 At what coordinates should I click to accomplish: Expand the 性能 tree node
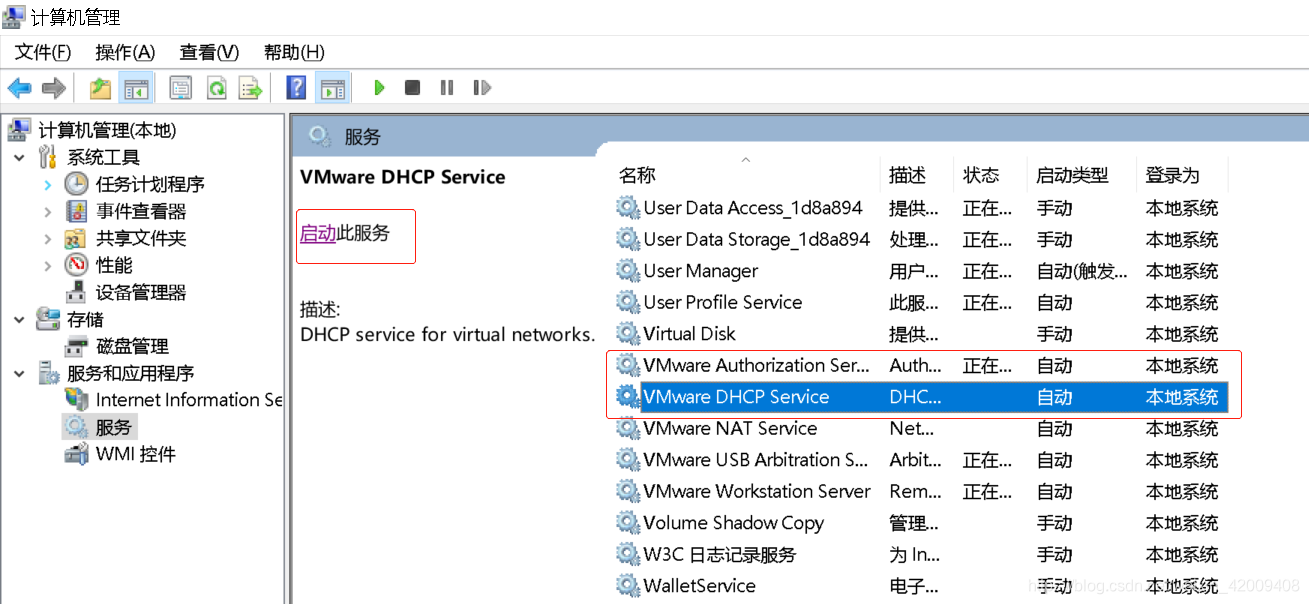point(47,266)
